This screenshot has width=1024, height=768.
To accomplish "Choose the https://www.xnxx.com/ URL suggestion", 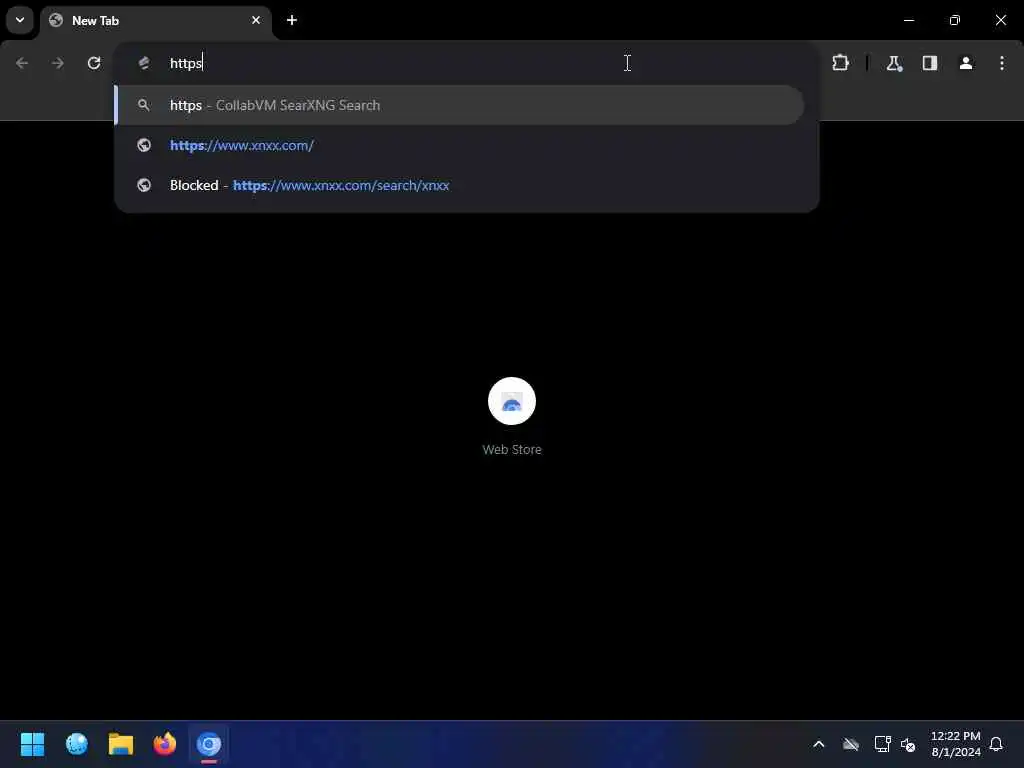I will pyautogui.click(x=459, y=145).
